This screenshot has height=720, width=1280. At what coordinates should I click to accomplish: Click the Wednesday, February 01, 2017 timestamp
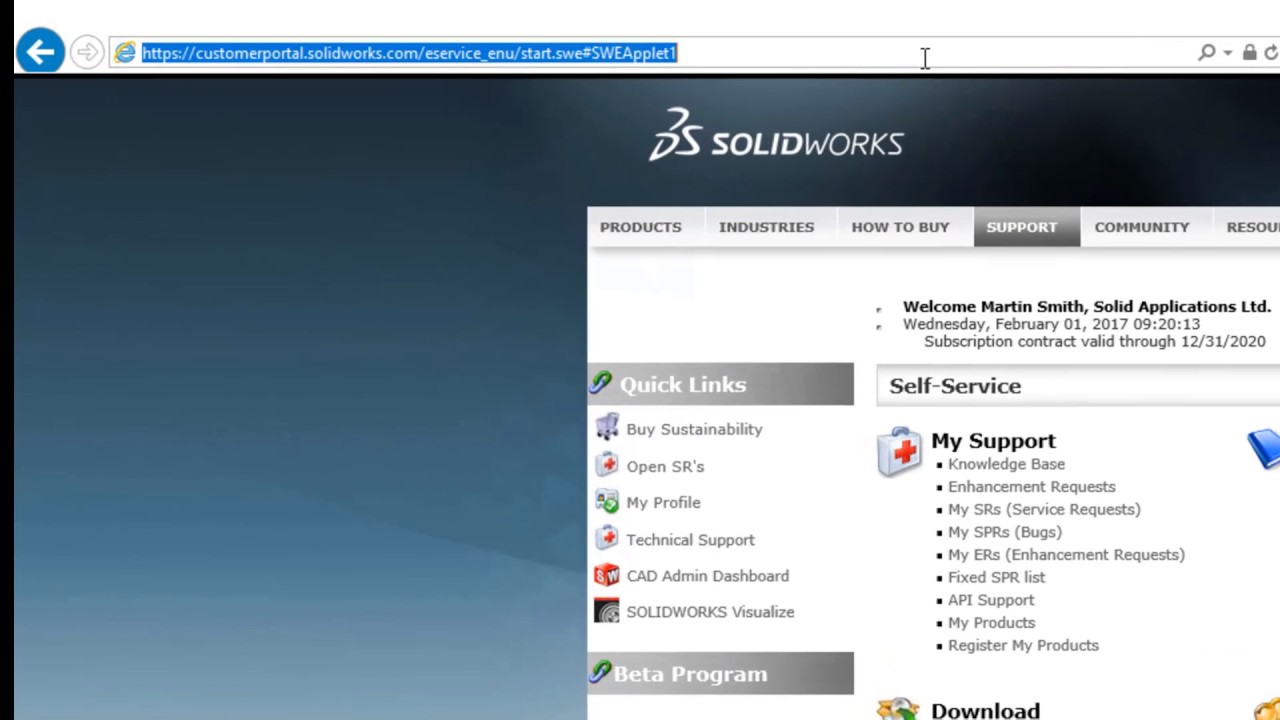coord(1051,324)
